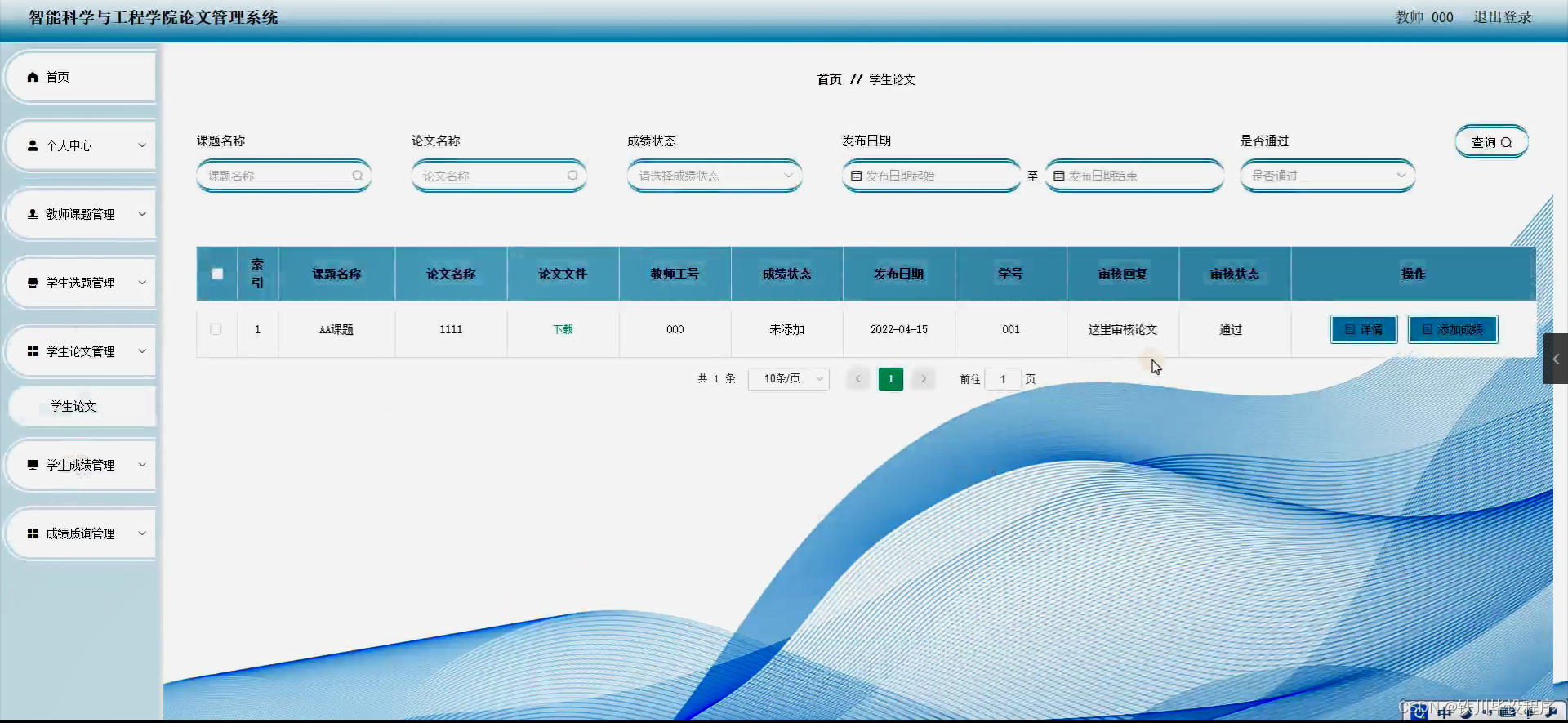1568x723 pixels.
Task: Download the thesis file via 下载 link
Action: click(x=563, y=329)
